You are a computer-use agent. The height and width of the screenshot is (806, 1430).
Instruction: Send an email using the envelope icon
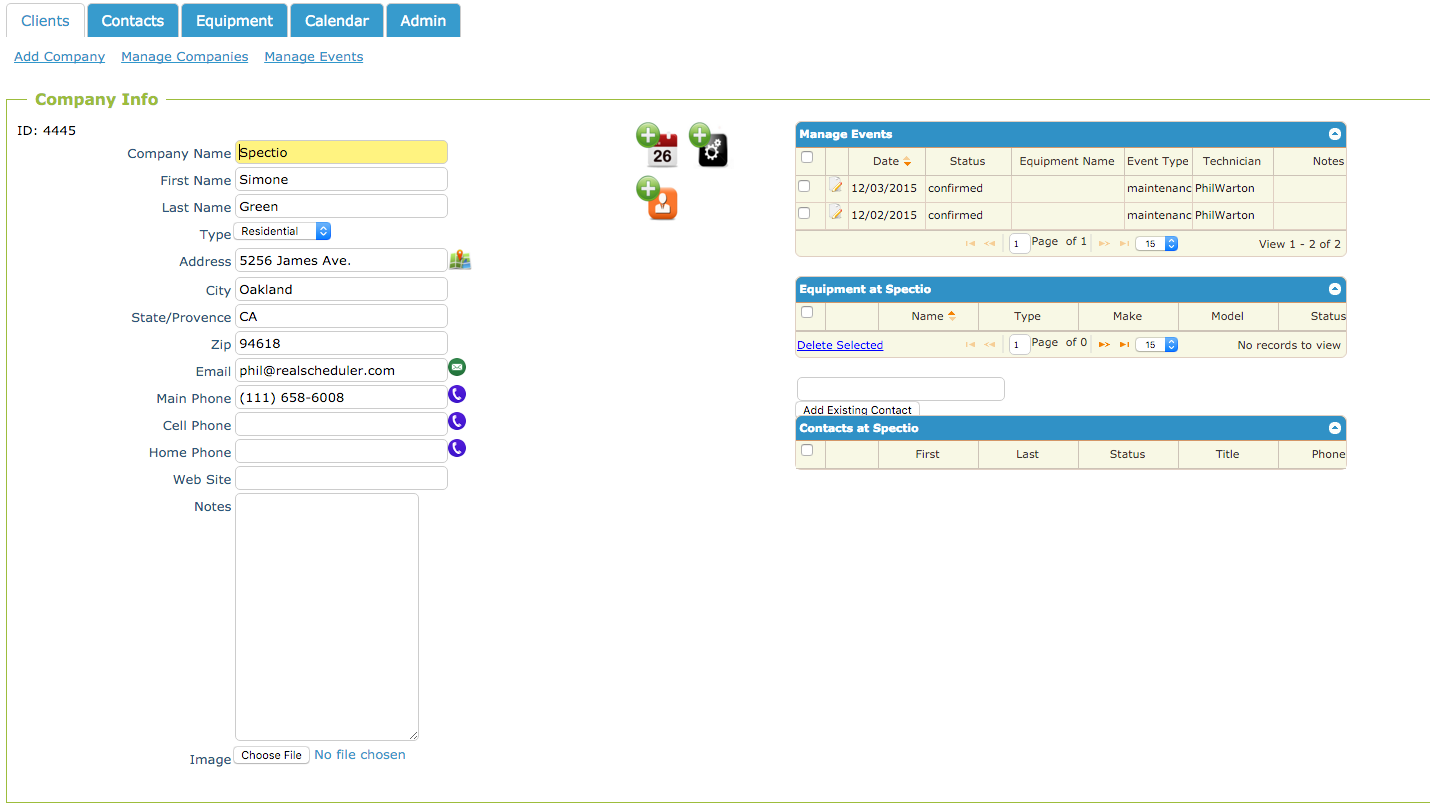pyautogui.click(x=457, y=367)
